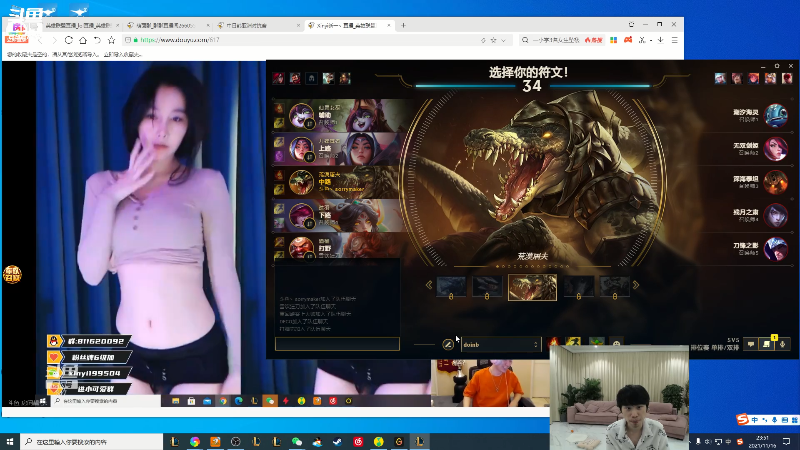This screenshot has width=800, height=450.
Task: Open the chat bubble icon in game client
Action: coord(751,344)
